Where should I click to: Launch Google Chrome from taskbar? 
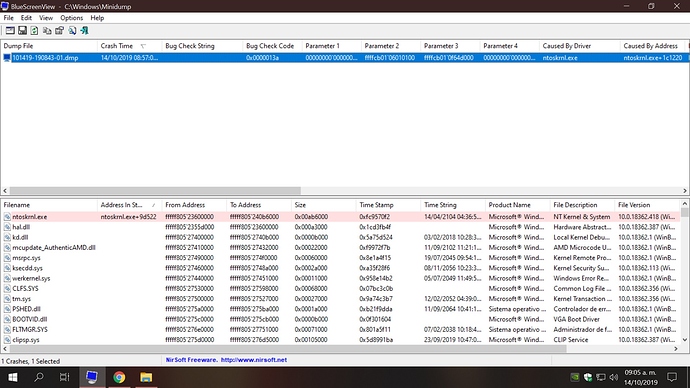(x=119, y=377)
